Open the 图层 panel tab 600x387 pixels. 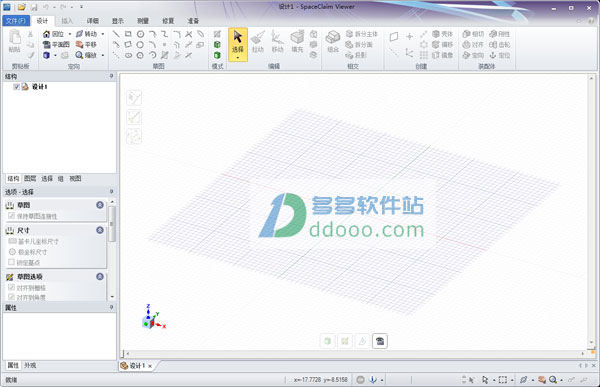[30, 178]
